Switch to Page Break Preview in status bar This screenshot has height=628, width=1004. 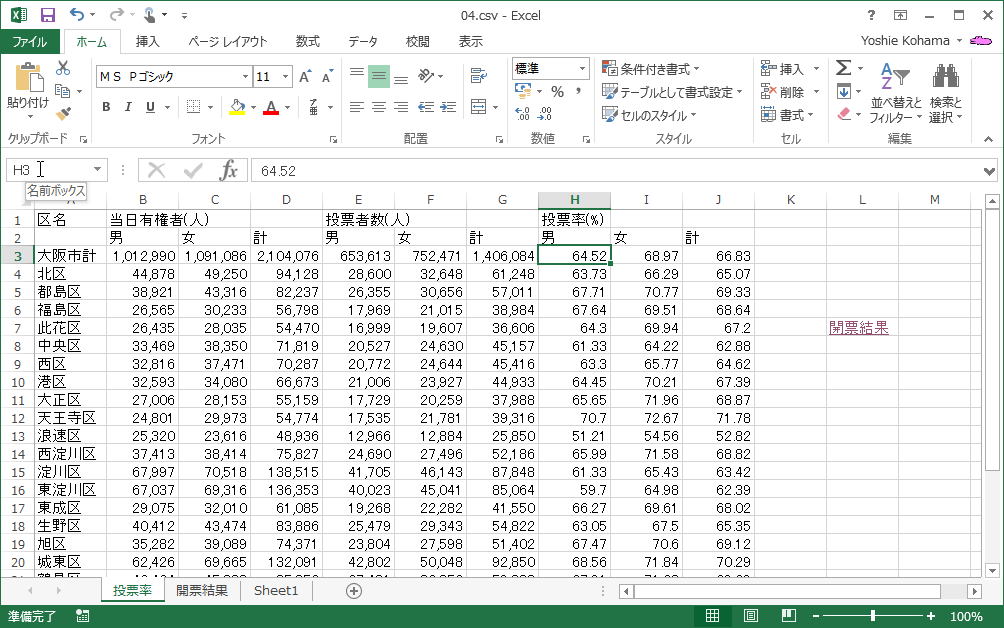coord(789,616)
